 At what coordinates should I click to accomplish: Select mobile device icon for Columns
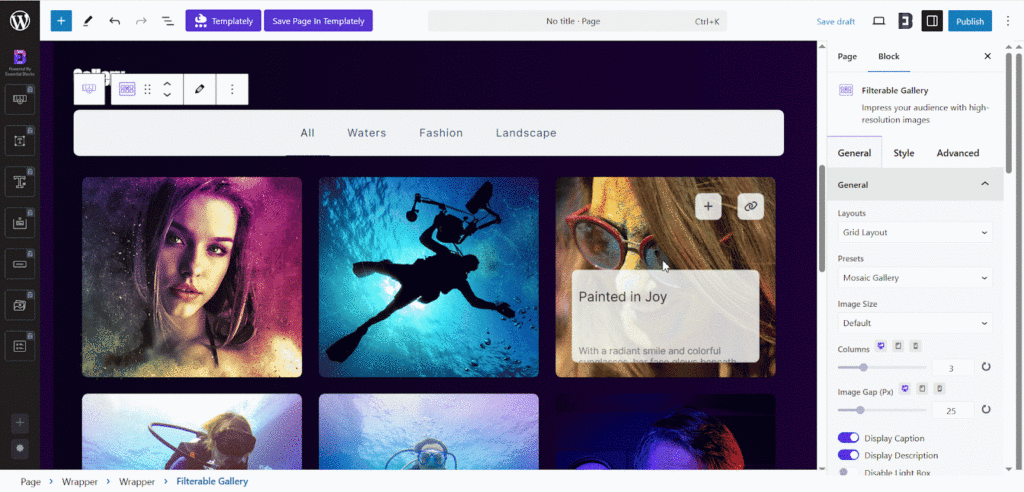[916, 346]
